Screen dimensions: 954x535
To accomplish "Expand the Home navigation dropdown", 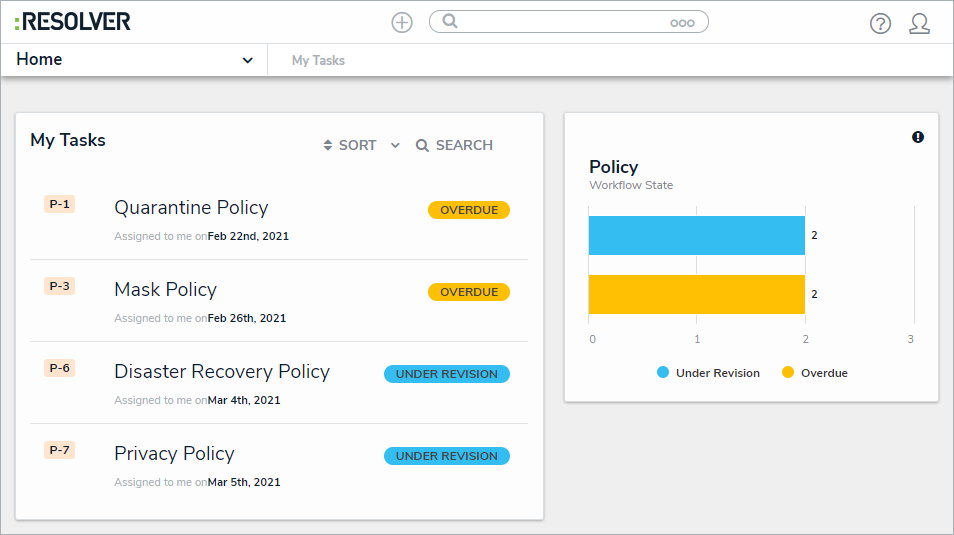I will [x=247, y=60].
